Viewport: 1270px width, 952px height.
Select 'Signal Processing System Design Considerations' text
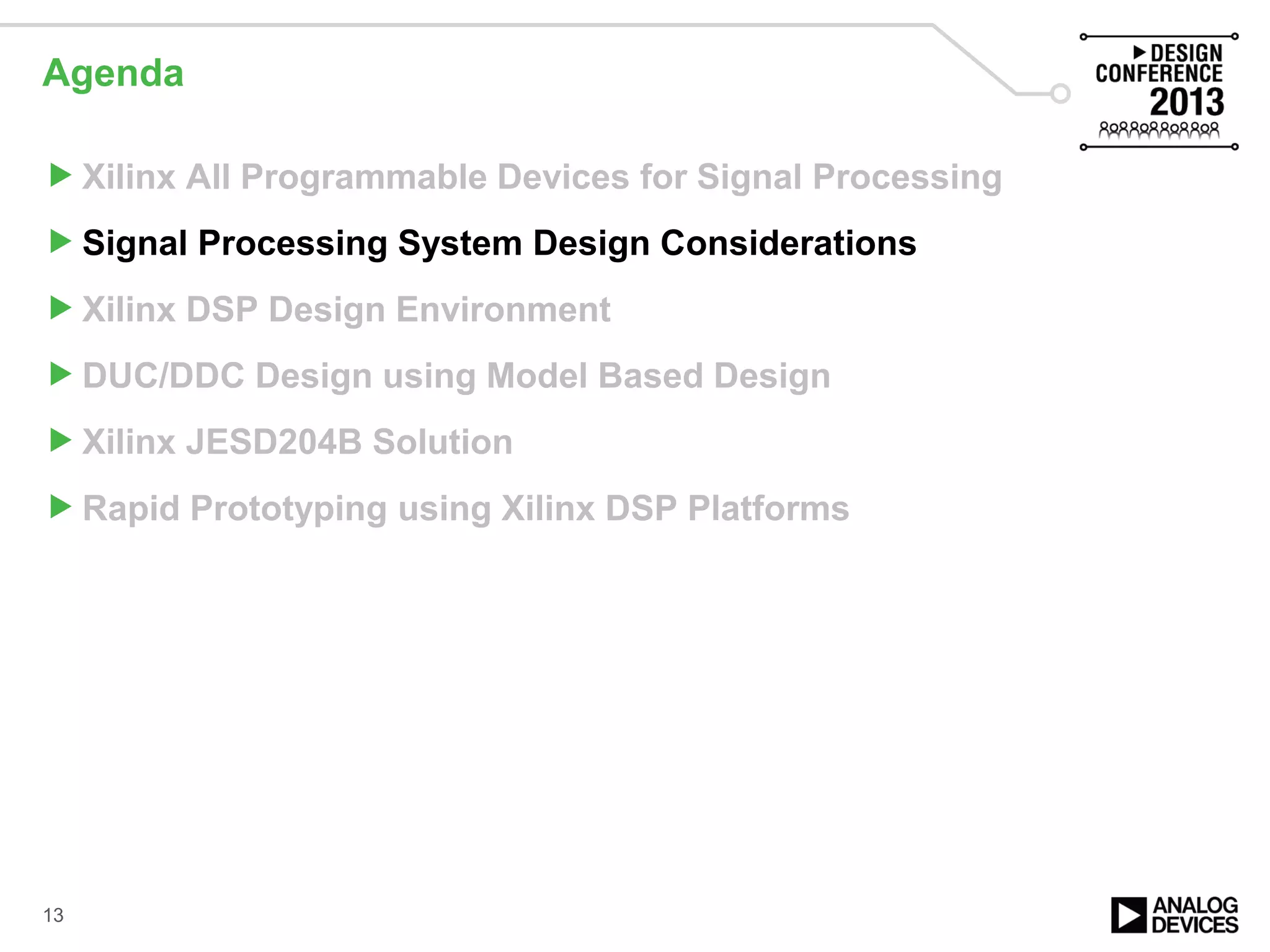pos(499,243)
